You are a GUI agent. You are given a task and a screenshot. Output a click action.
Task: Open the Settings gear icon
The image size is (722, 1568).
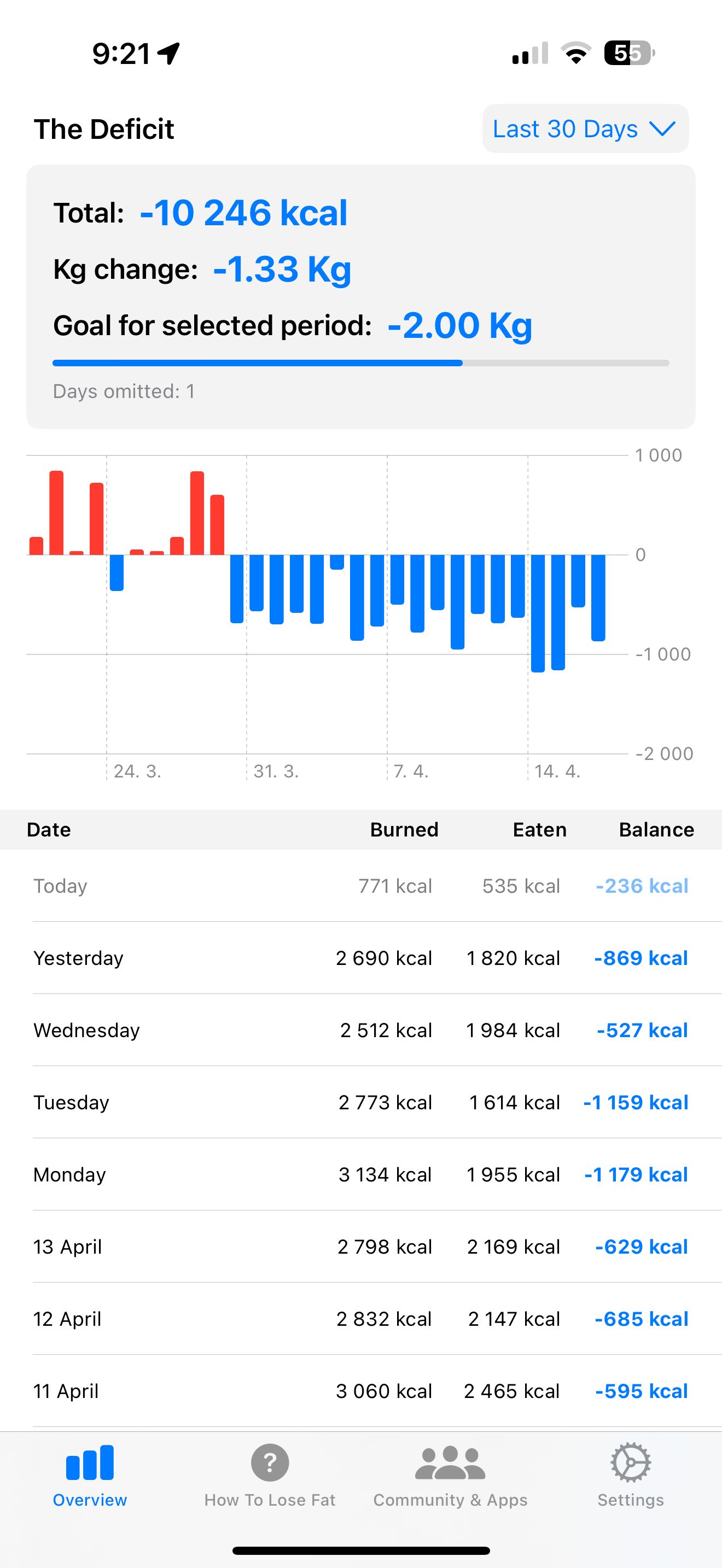(x=630, y=1462)
